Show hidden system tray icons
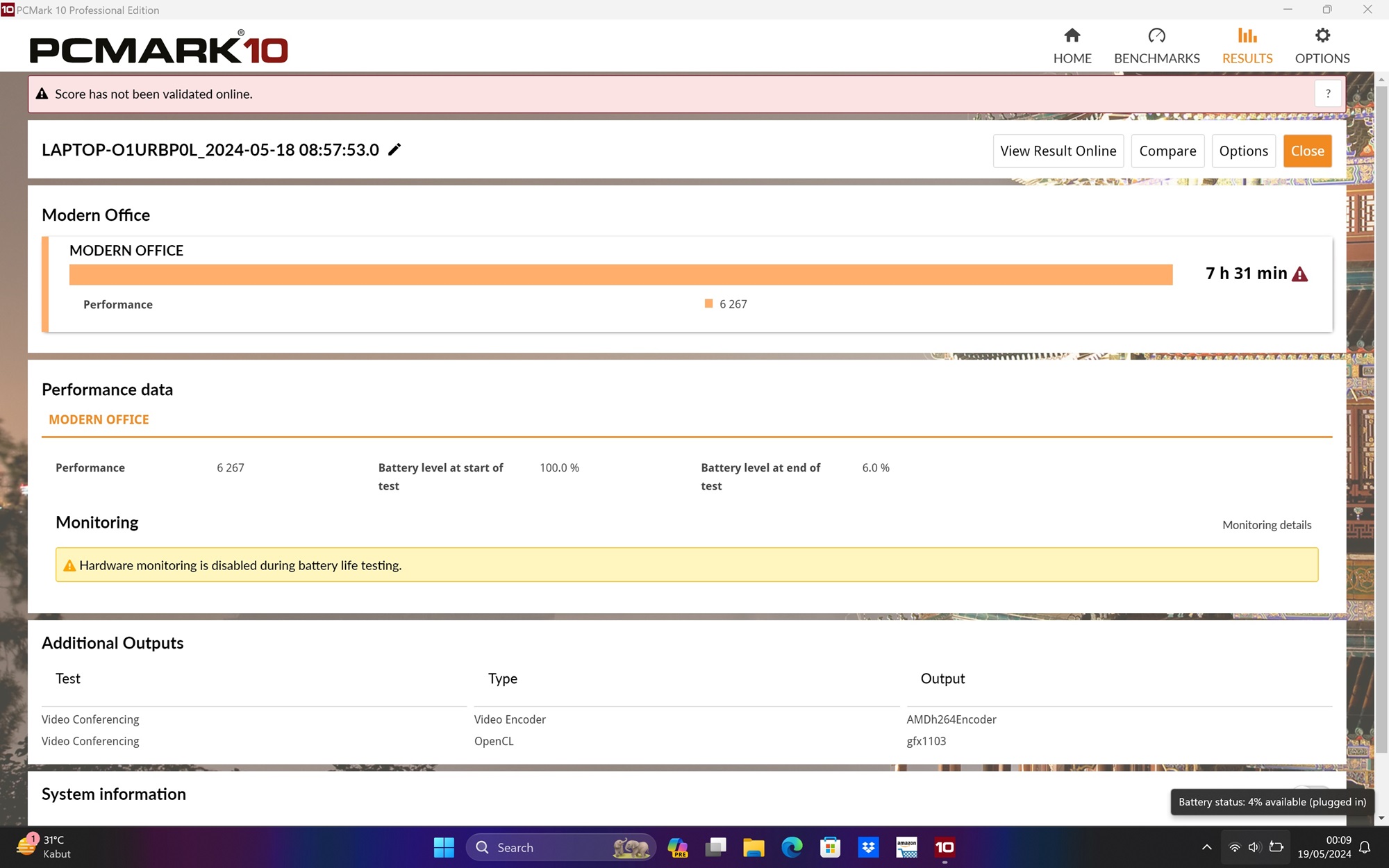The image size is (1389, 868). pos(1207,847)
